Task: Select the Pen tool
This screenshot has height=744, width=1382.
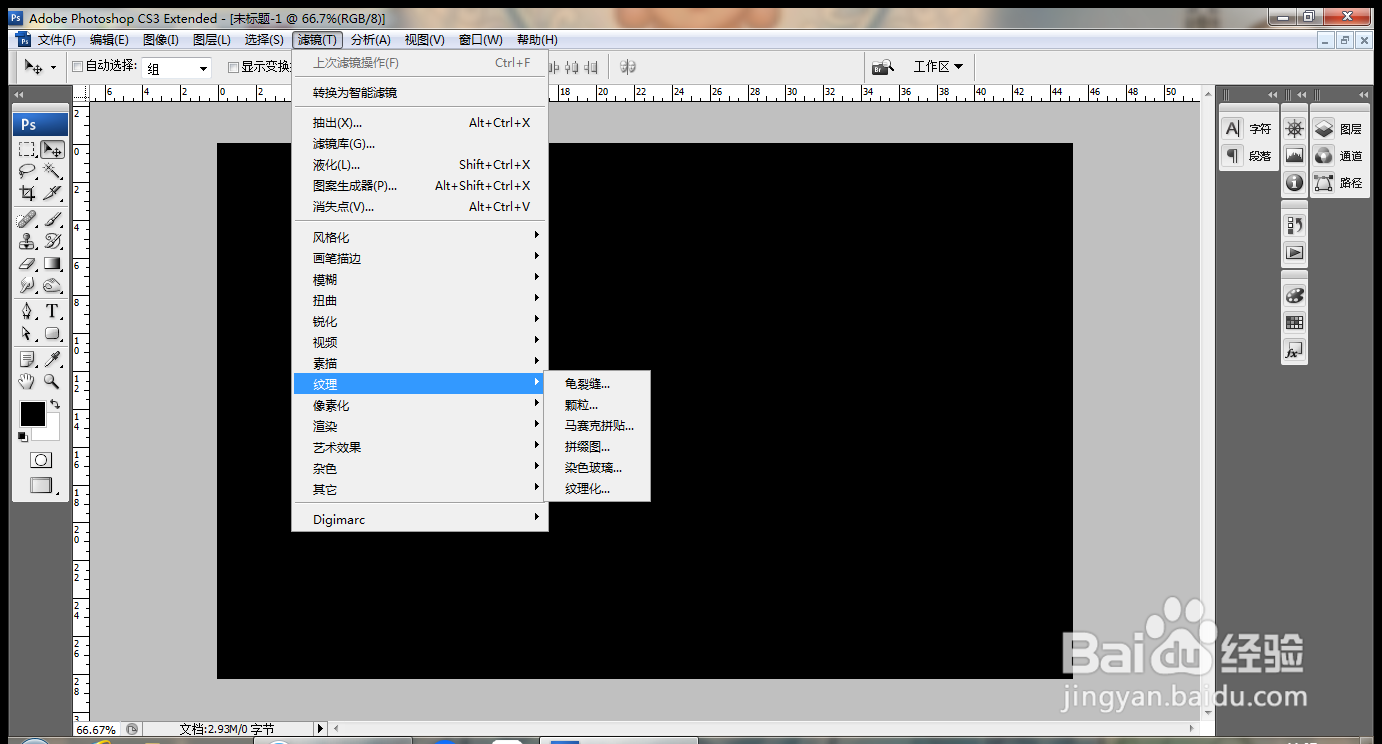Action: coord(28,311)
